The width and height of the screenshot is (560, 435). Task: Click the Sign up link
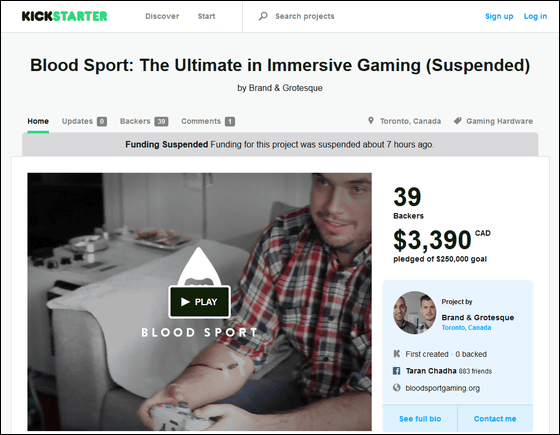499,16
